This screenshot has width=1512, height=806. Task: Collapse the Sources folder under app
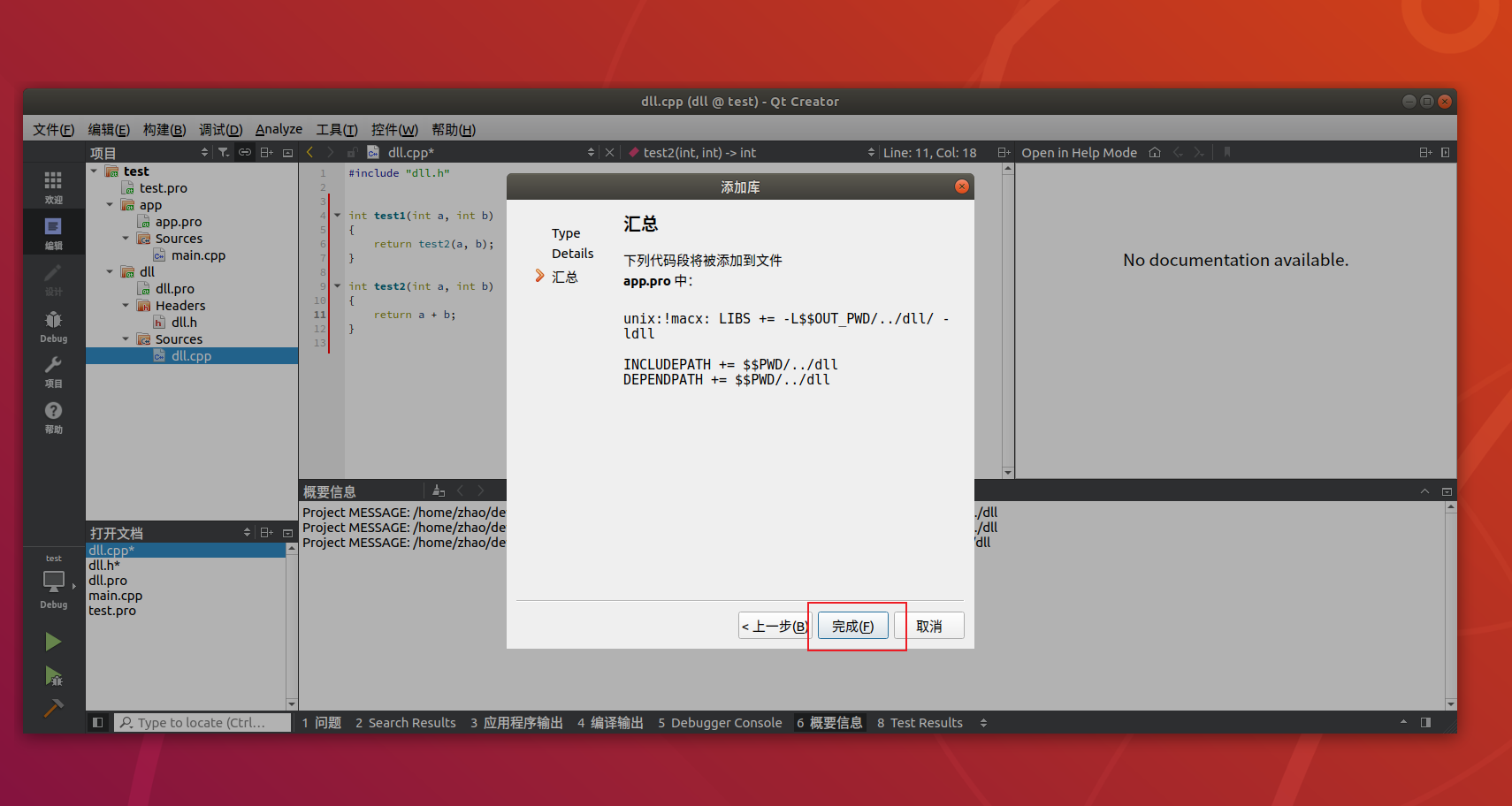[126, 238]
